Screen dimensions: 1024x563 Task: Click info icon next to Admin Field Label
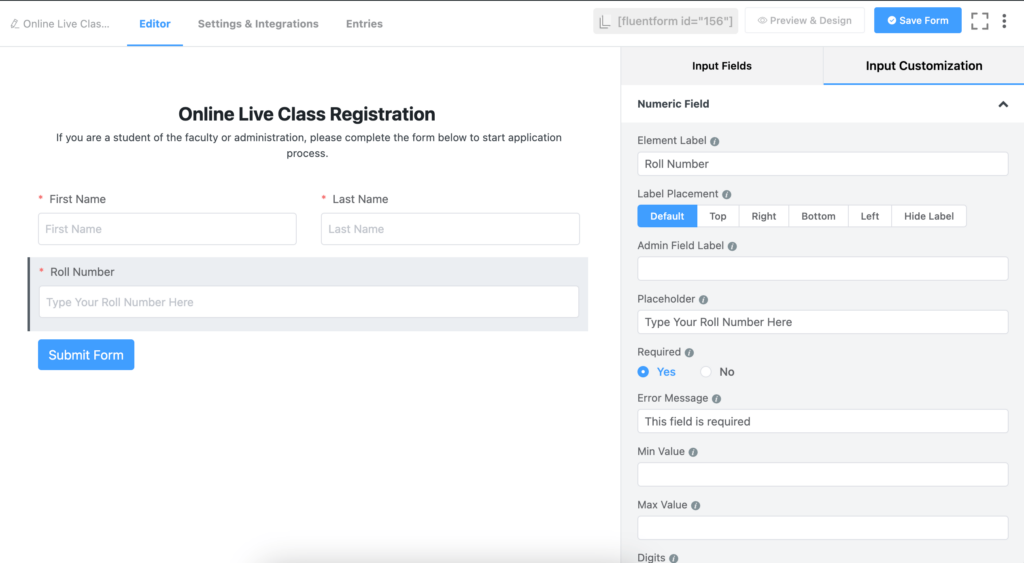tap(732, 246)
